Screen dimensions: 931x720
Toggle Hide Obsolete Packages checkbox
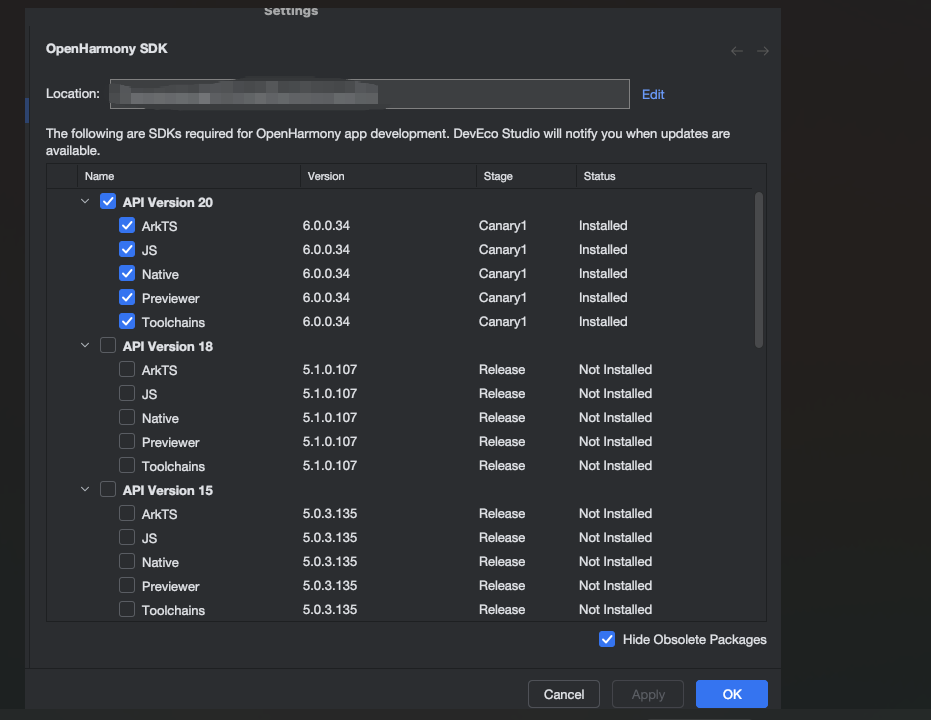tap(607, 639)
